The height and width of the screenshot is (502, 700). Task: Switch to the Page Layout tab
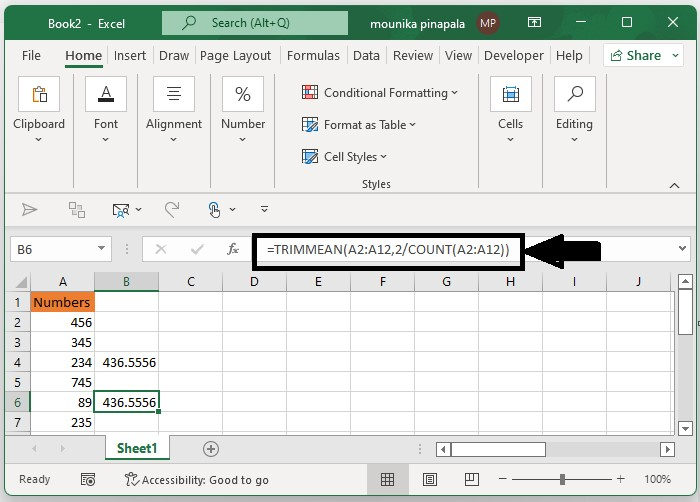(x=235, y=55)
